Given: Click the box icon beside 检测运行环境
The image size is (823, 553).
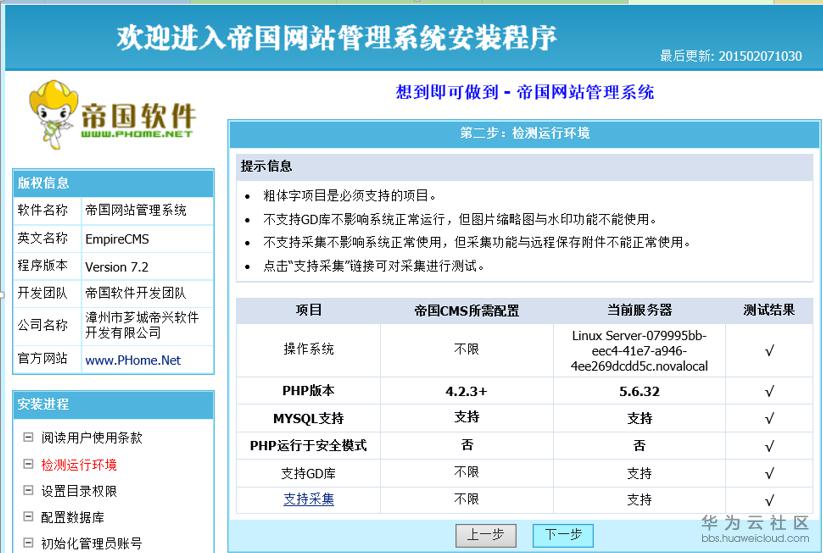Looking at the screenshot, I should point(28,464).
